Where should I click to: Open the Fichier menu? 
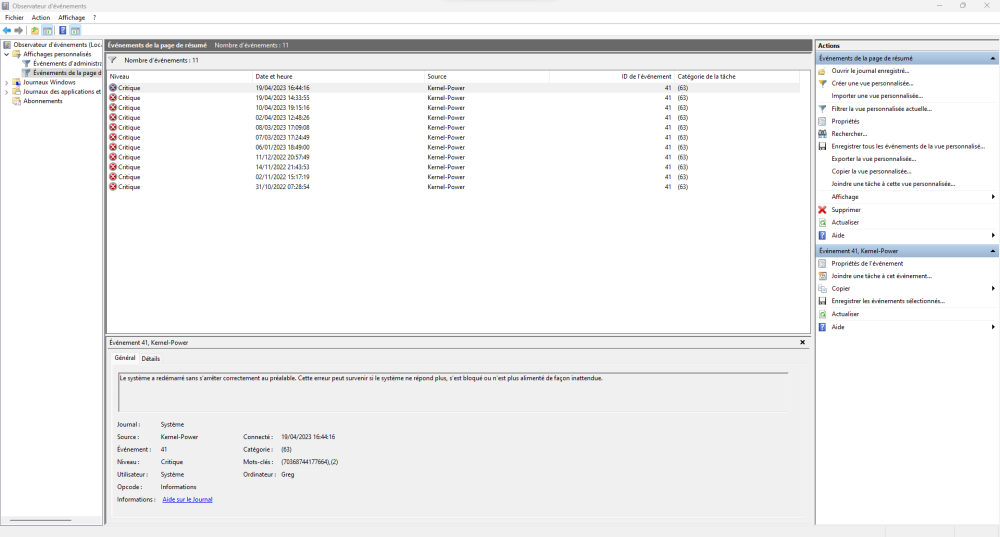pyautogui.click(x=14, y=18)
